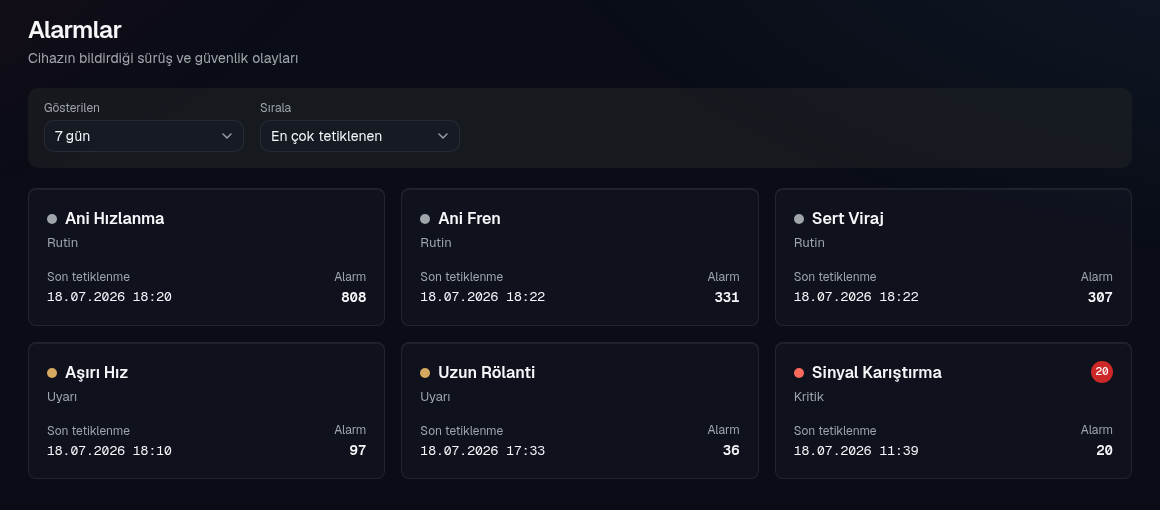Screen dimensions: 1160x510
Task: Click the alarm count 307
Action: (1100, 298)
